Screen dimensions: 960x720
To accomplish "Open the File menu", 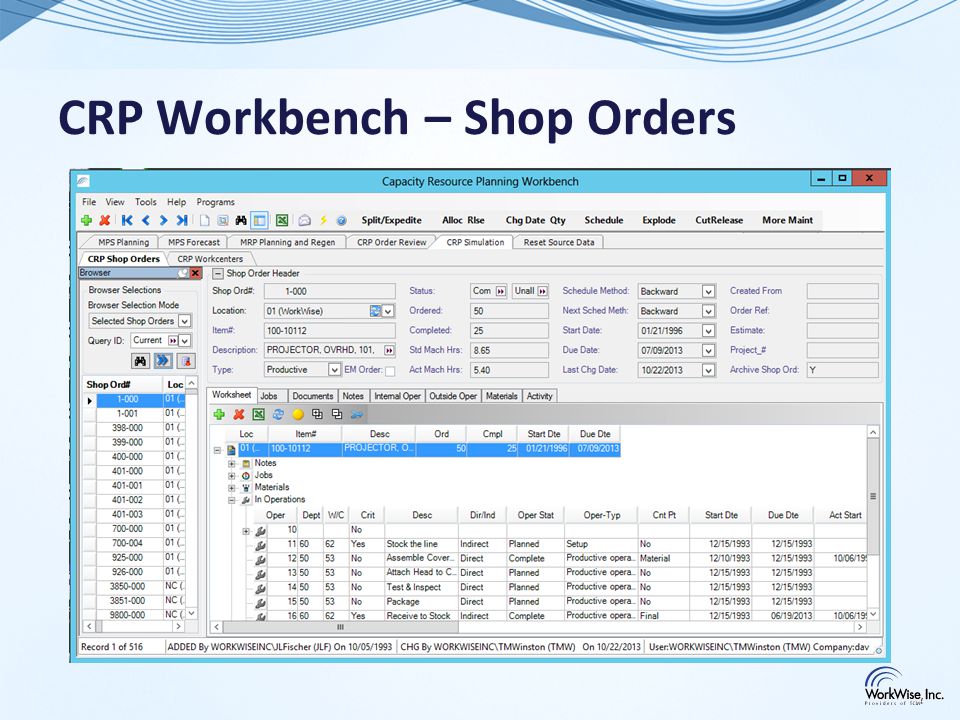I will [89, 202].
